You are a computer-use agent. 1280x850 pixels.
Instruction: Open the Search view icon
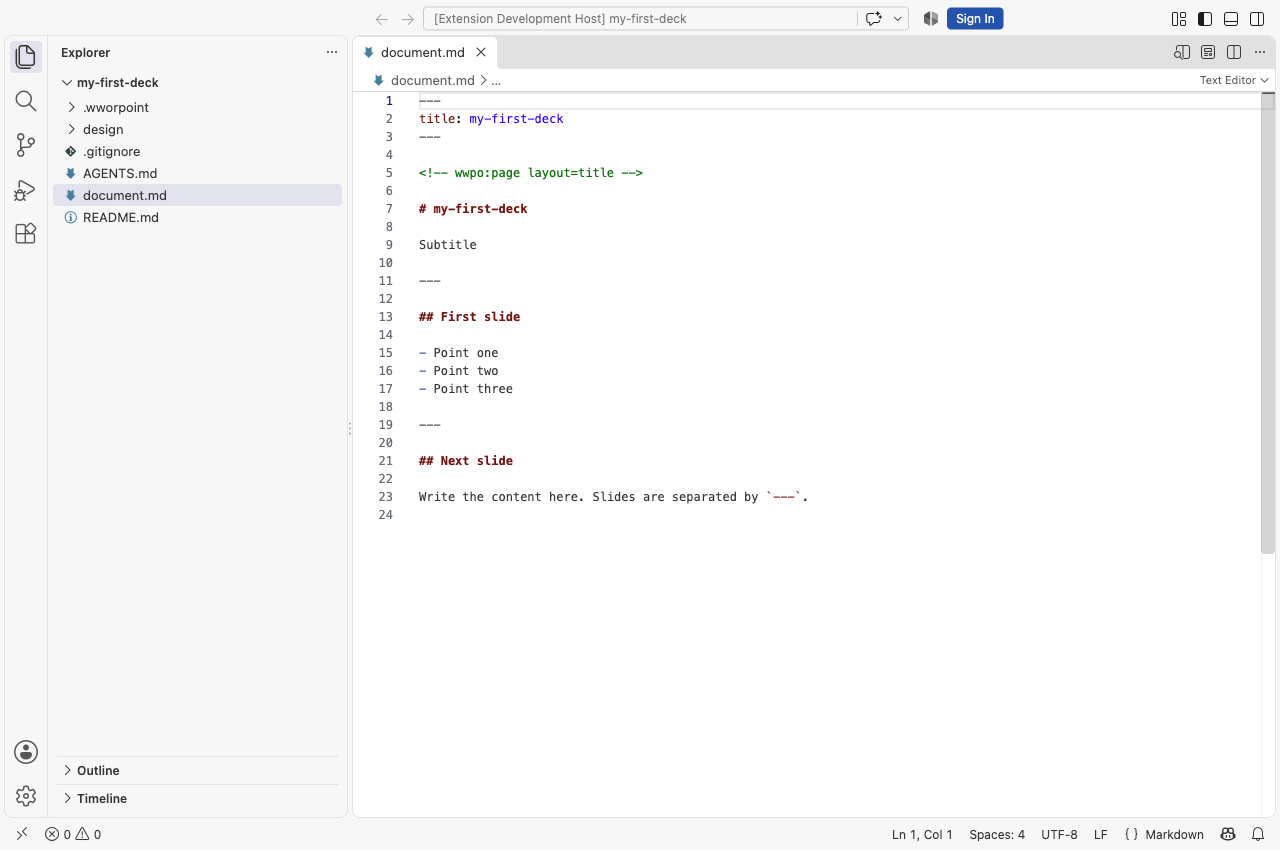(26, 101)
